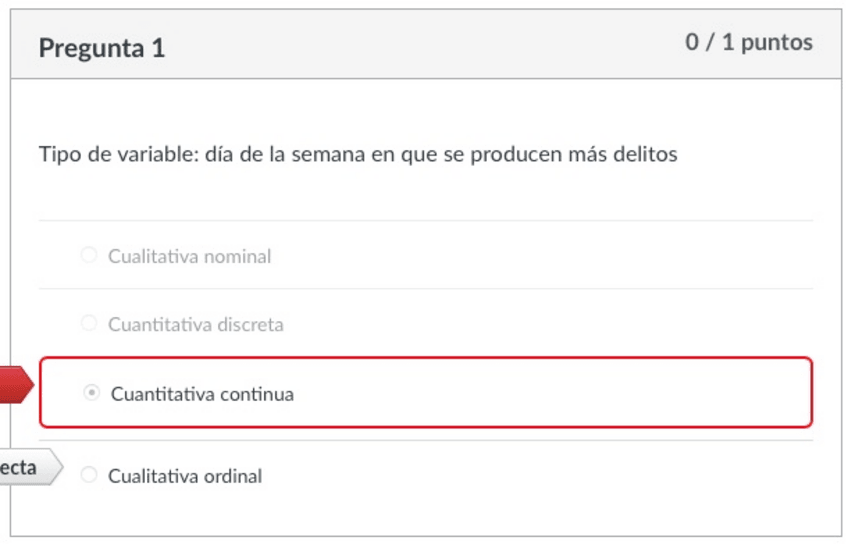Choose the "Cuantitativa discreta" radio button
Viewport: 848px width, 544px height.
88,324
